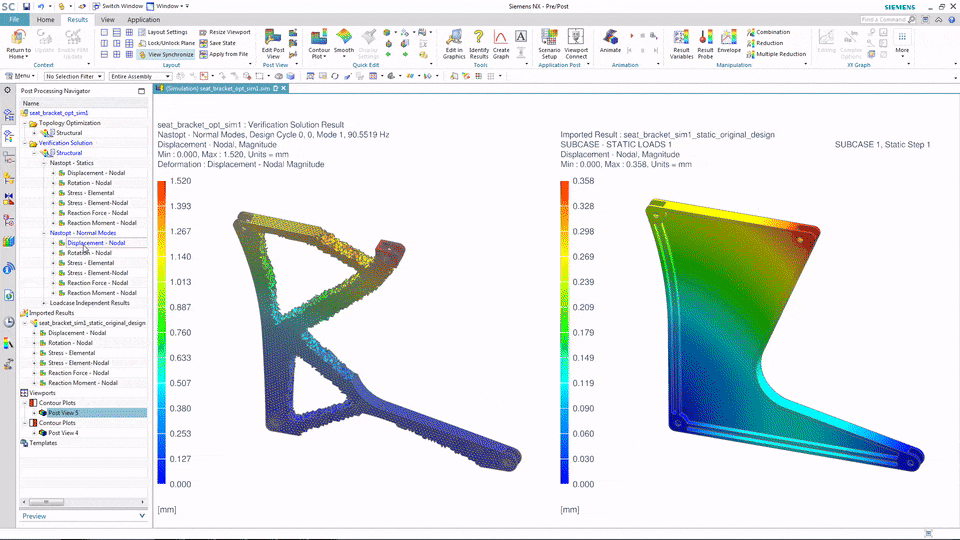Close the seat_bracket_opt_sim1.sim tab
This screenshot has width=960, height=540.
coord(283,88)
